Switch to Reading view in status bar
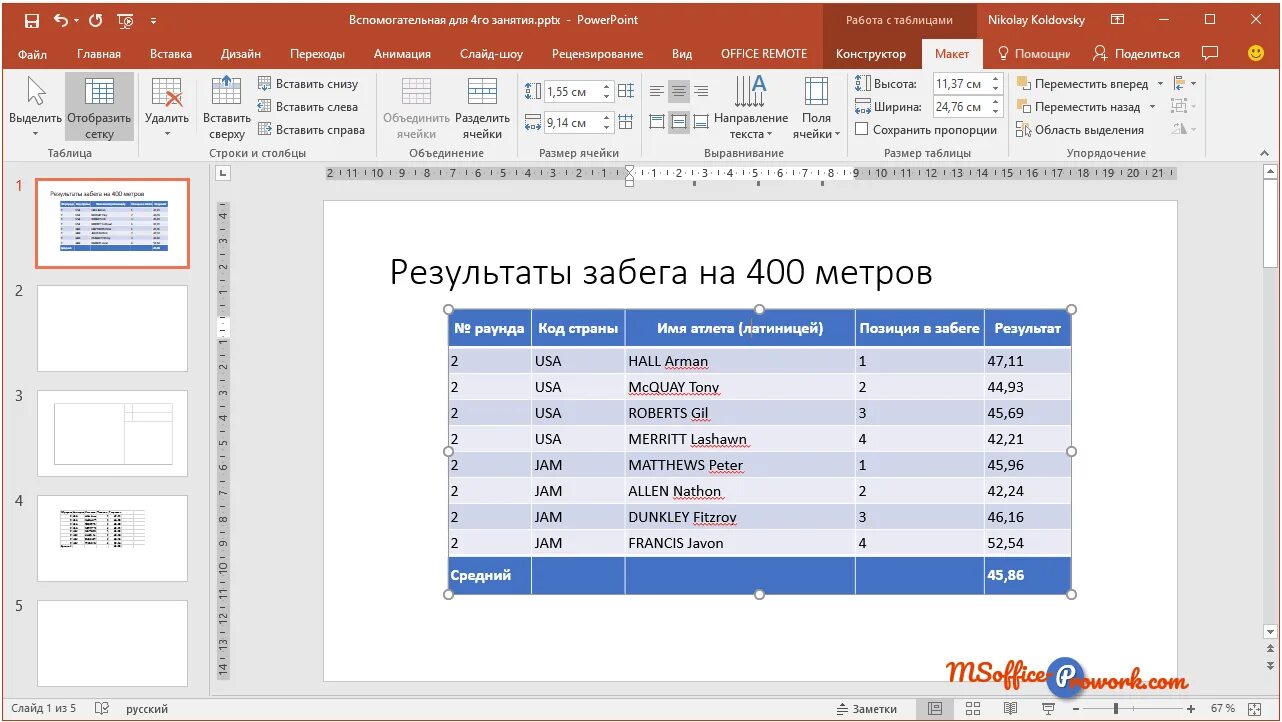The width and height of the screenshot is (1282, 722). (1011, 708)
